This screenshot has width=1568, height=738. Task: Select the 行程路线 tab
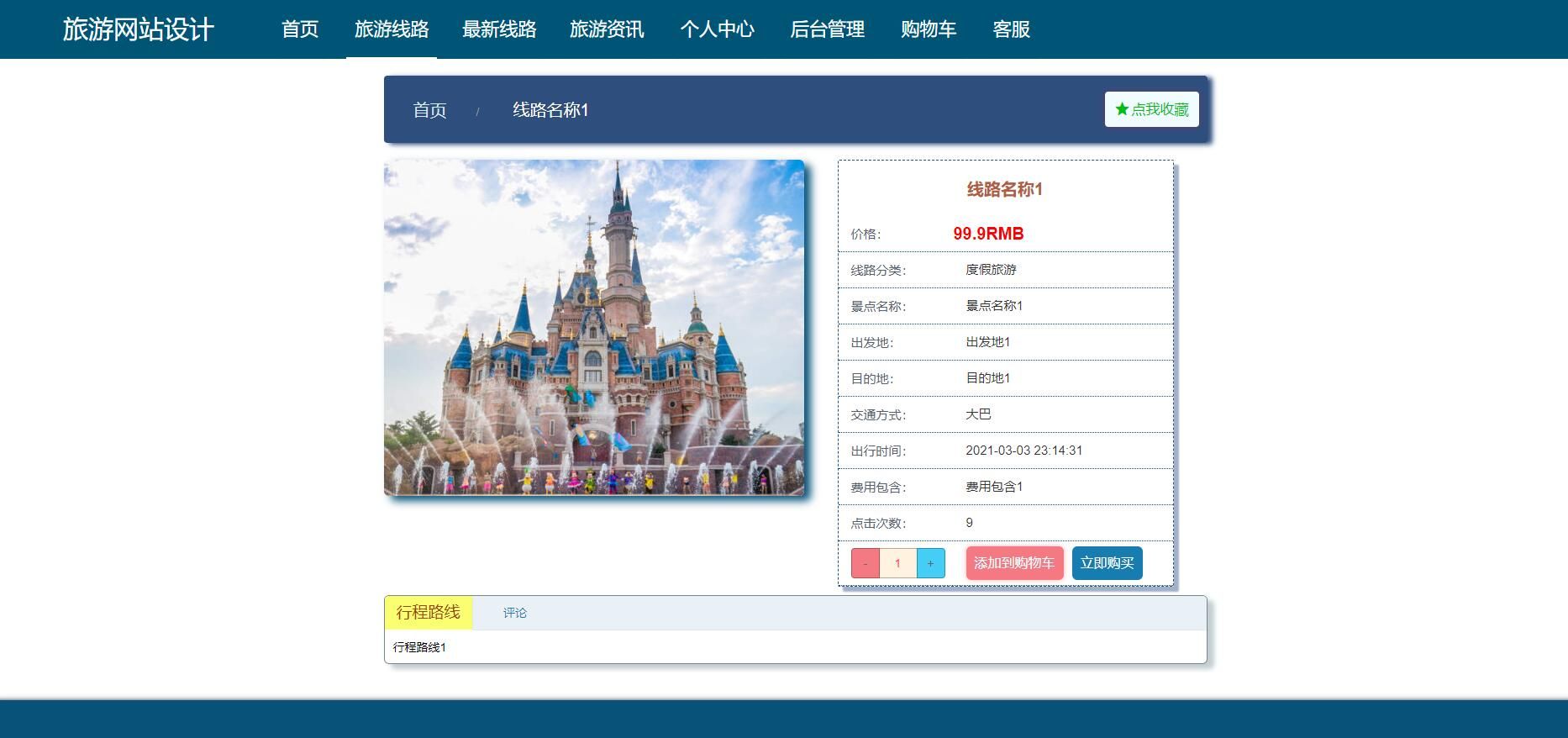pos(429,613)
